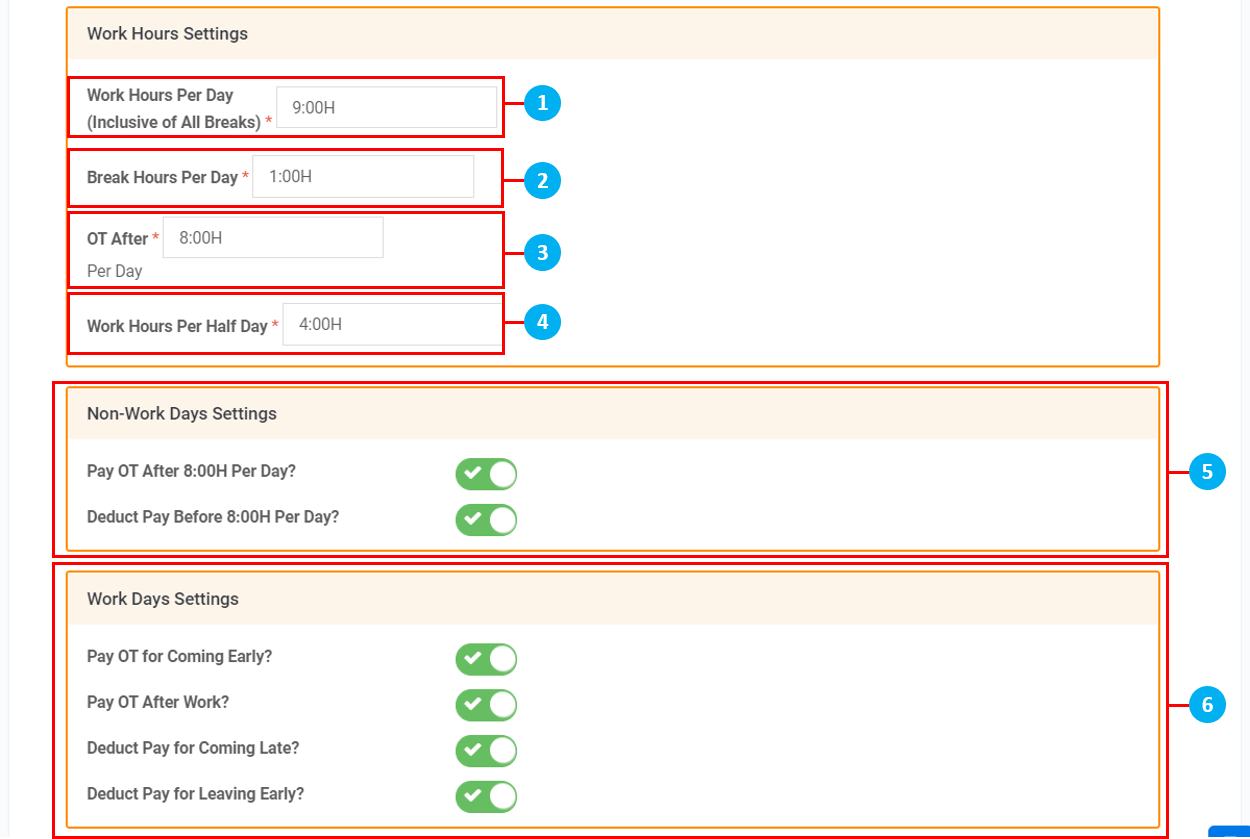Click the Break Hours Per Day input
Image resolution: width=1250 pixels, height=839 pixels.
[363, 177]
